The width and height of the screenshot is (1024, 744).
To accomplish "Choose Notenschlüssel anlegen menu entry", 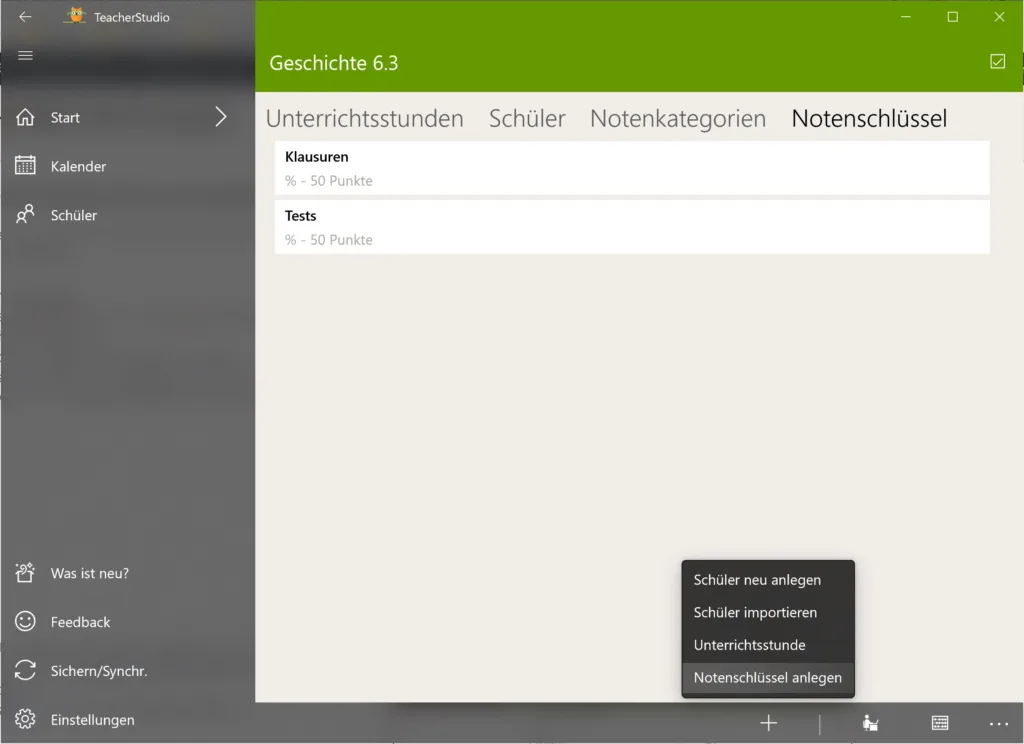I will click(768, 678).
